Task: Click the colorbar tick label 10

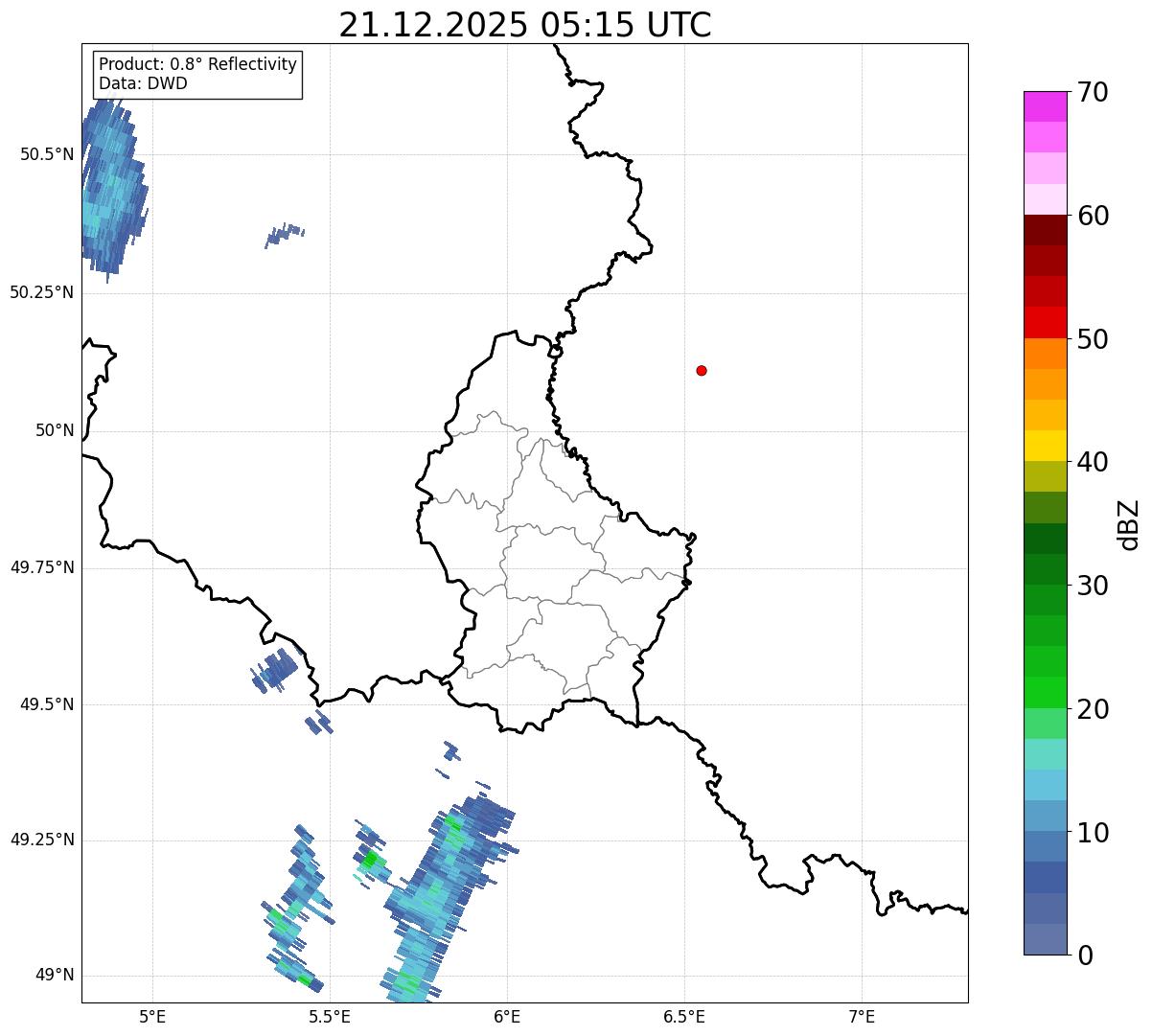Action: coord(1093,832)
